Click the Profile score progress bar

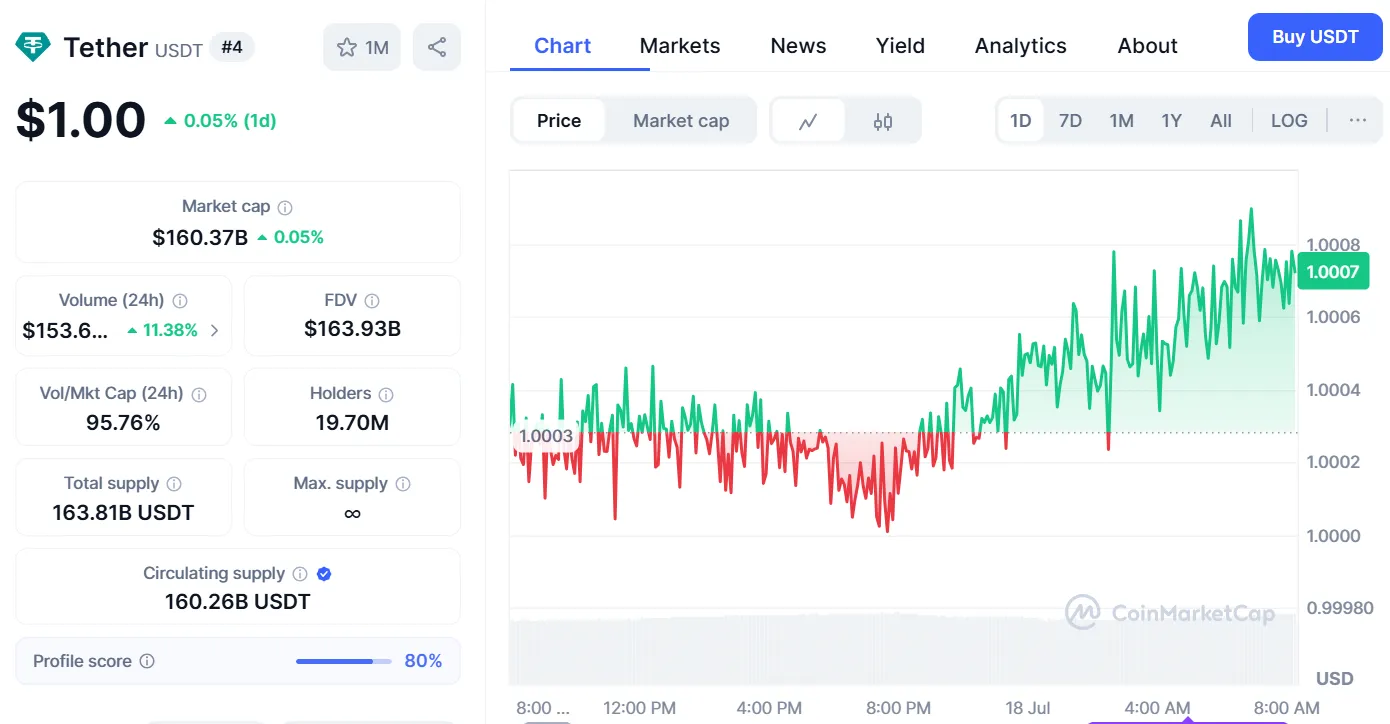coord(343,661)
